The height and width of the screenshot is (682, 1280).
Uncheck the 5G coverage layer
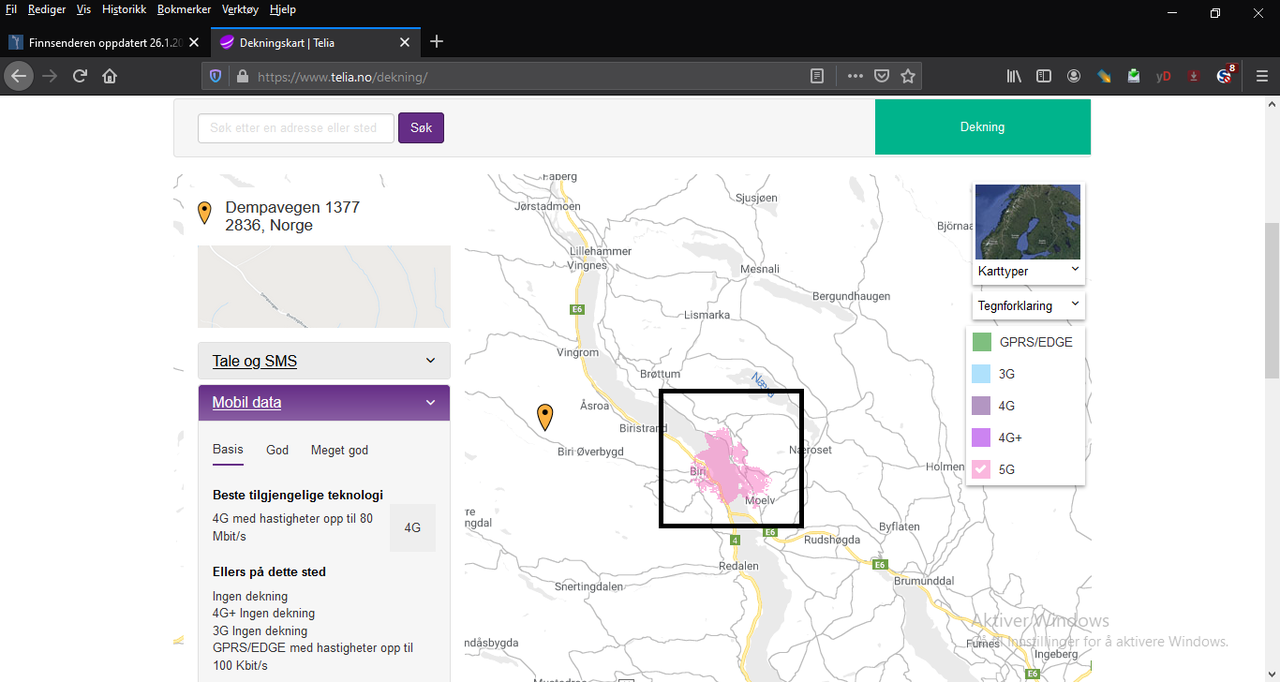(x=982, y=469)
